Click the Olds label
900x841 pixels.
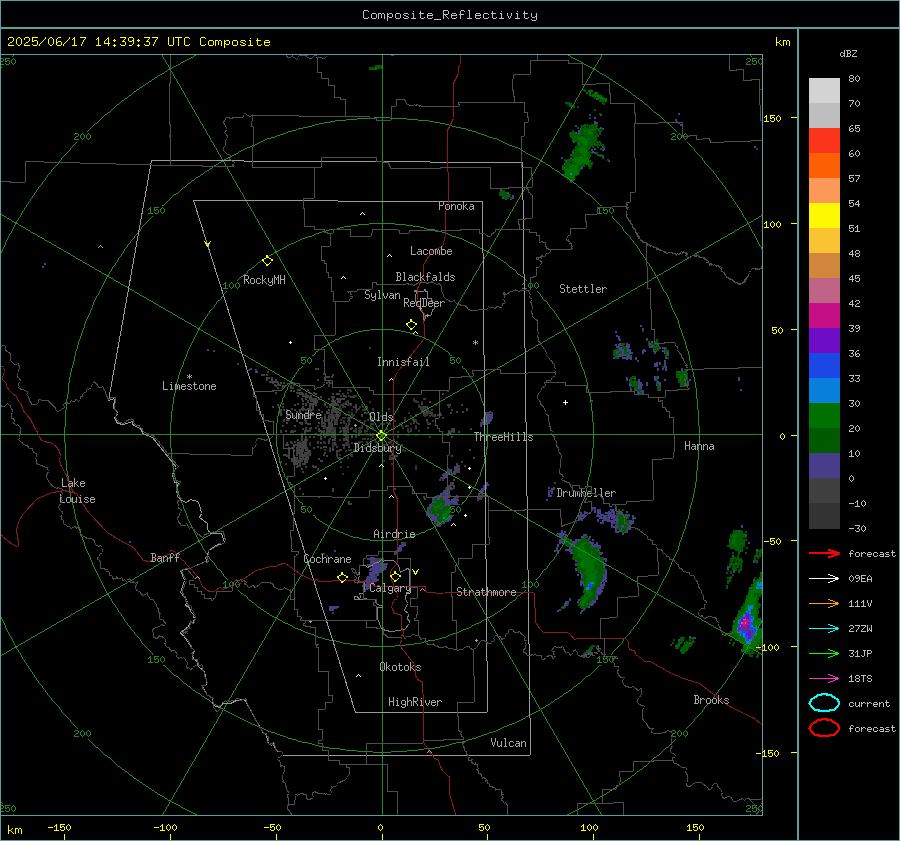tap(381, 417)
